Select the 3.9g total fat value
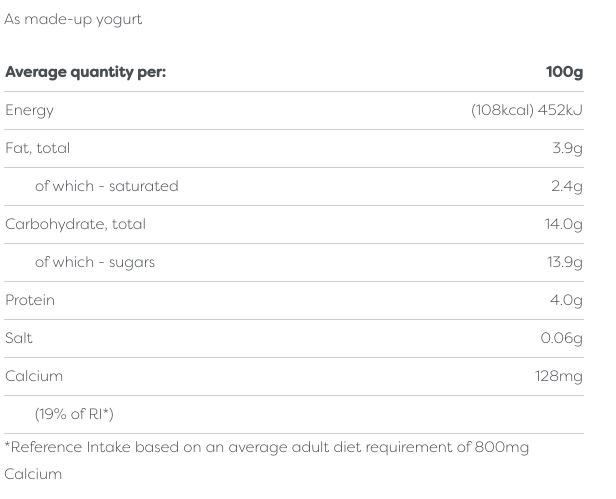Image resolution: width=616 pixels, height=499 pixels. pyautogui.click(x=565, y=148)
